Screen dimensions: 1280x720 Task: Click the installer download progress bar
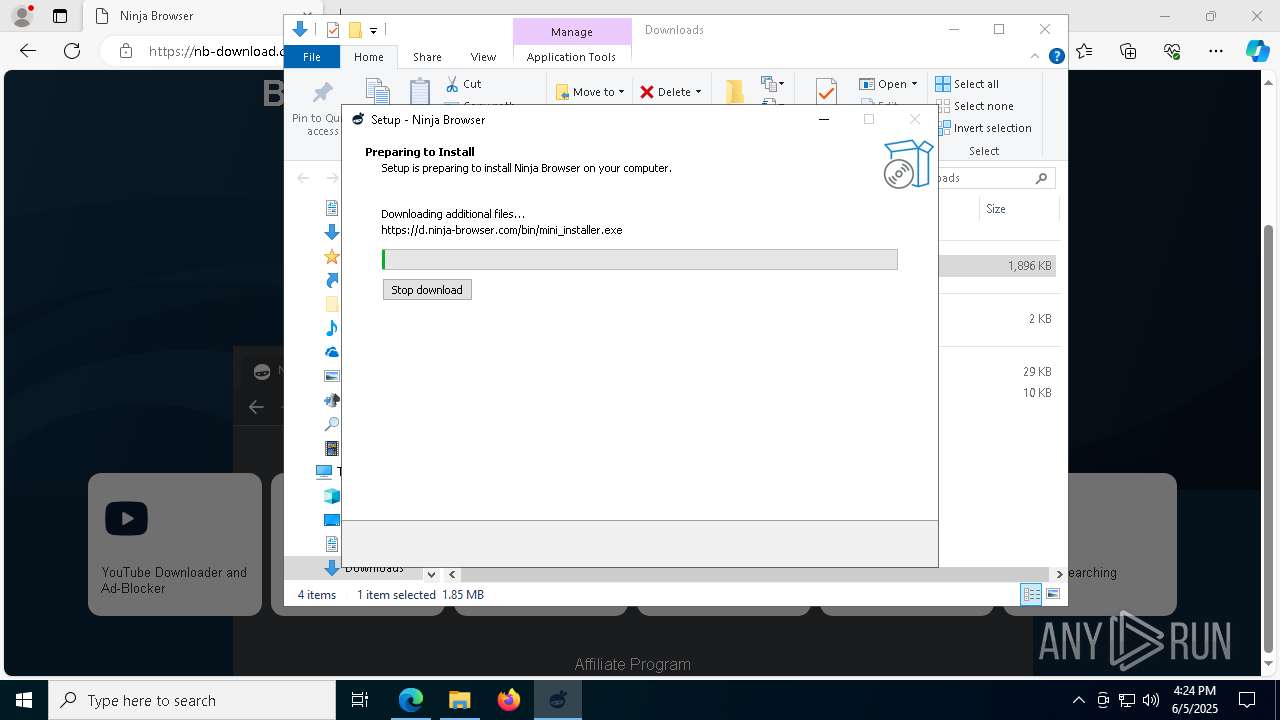pyautogui.click(x=640, y=260)
